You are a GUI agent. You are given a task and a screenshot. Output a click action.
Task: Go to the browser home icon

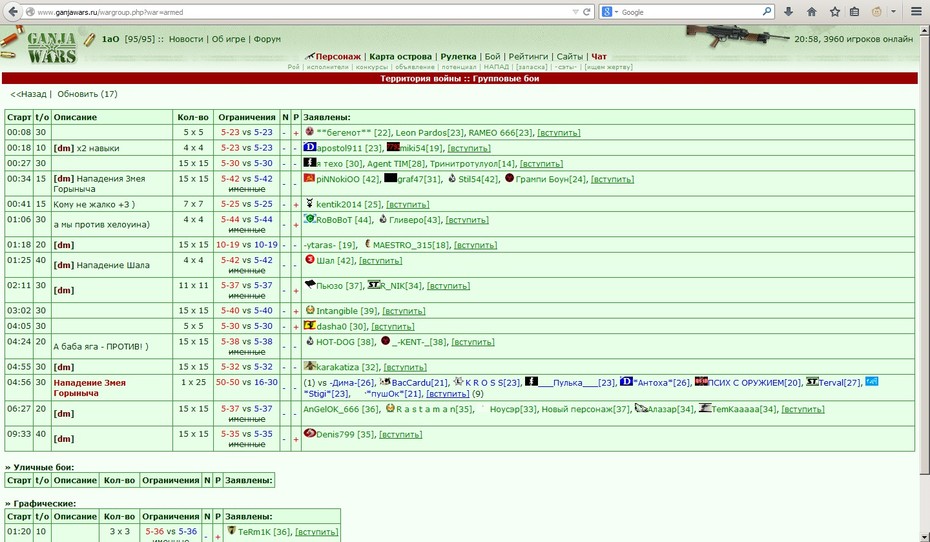pos(811,11)
